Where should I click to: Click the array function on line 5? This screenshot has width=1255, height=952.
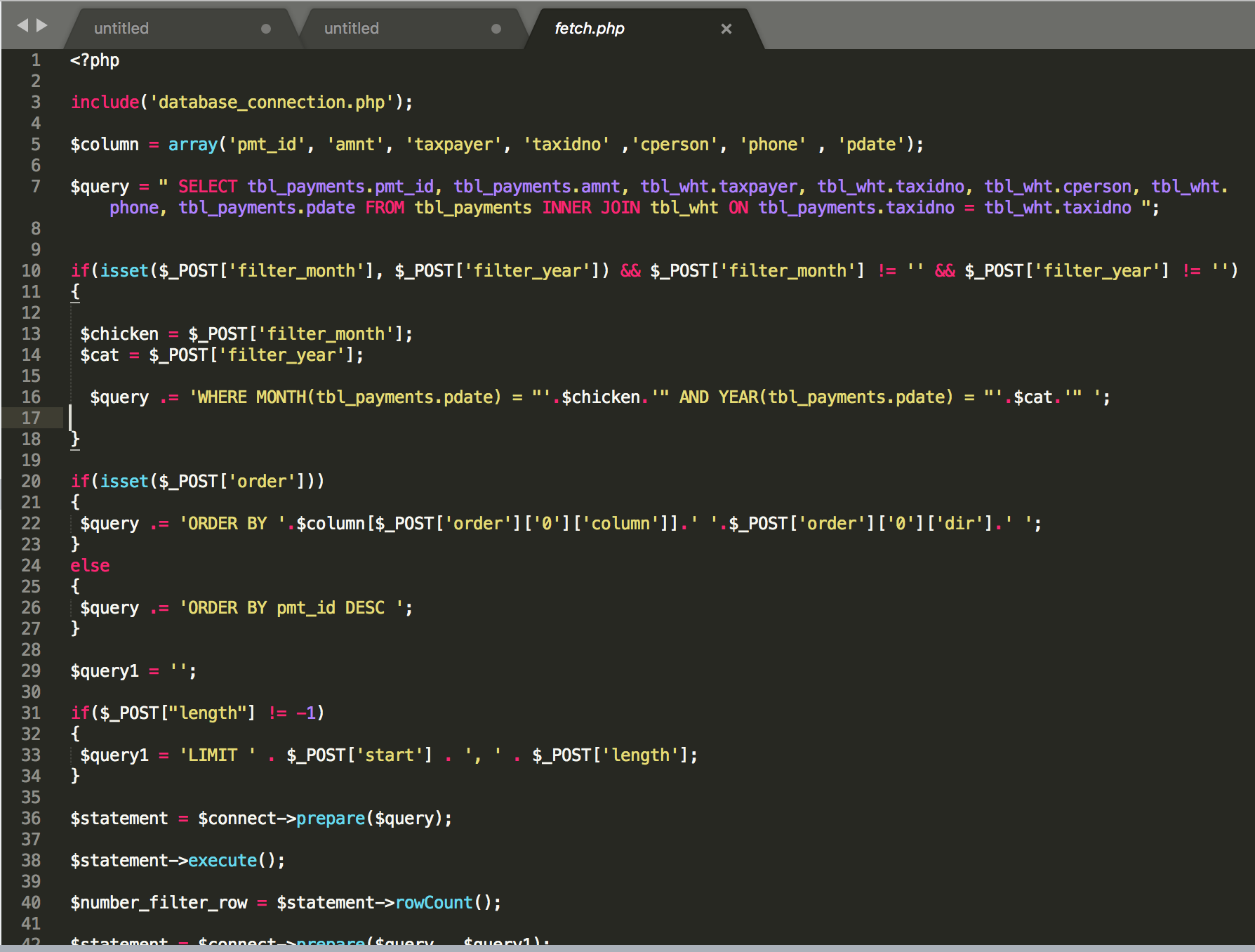point(192,145)
